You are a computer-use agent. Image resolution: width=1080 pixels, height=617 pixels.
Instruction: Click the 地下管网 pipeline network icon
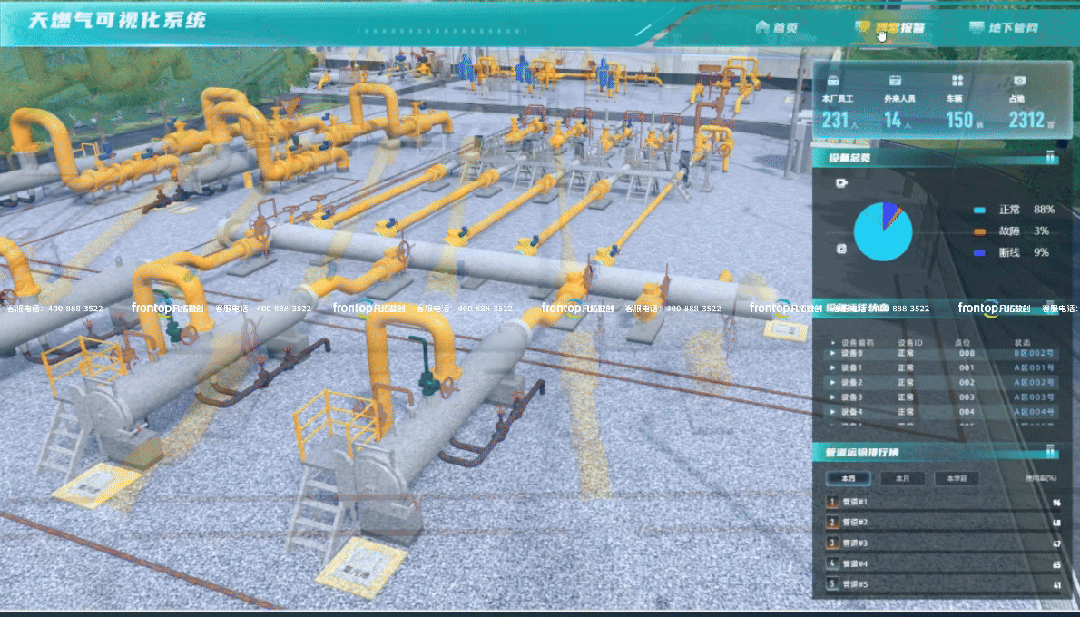click(977, 28)
